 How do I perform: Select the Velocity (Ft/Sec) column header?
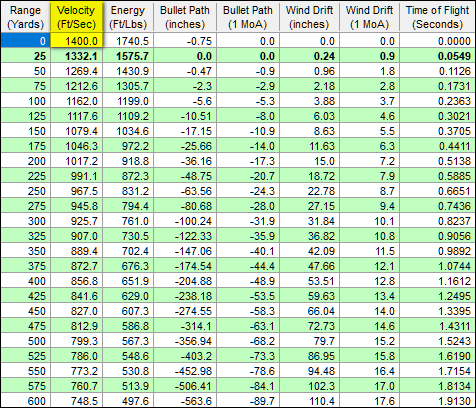tap(76, 17)
